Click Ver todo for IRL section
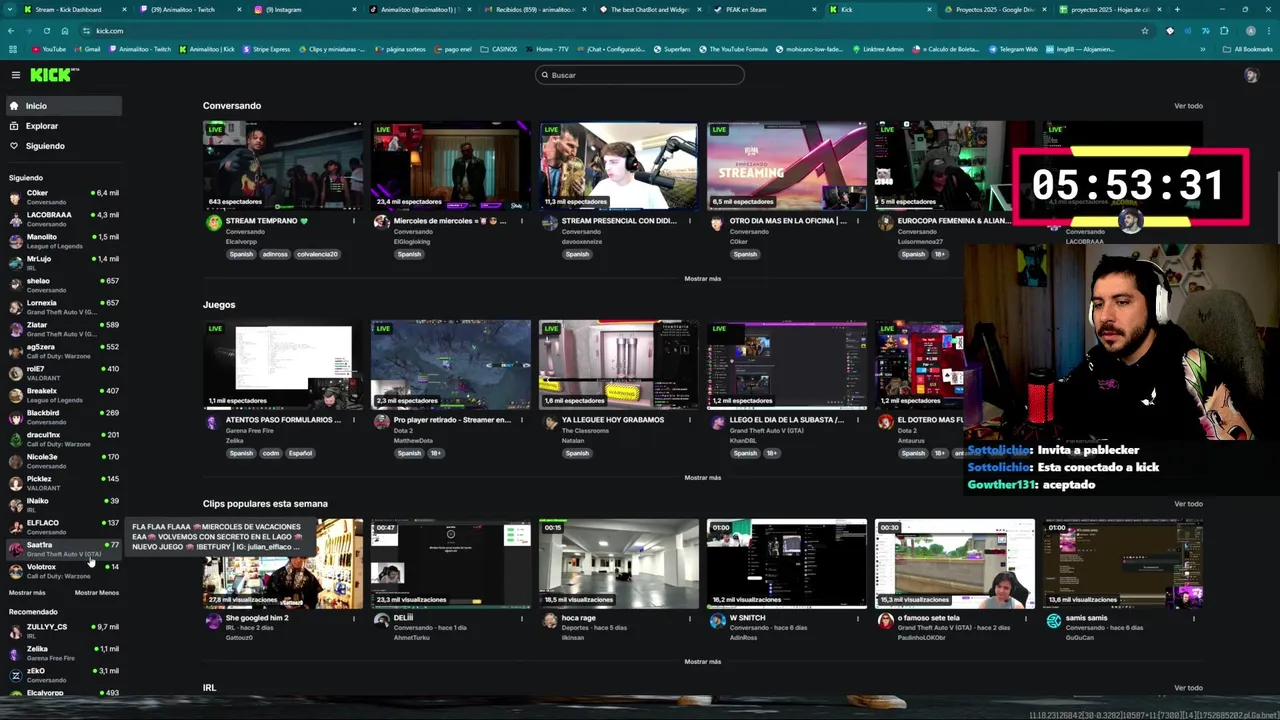The height and width of the screenshot is (720, 1280). click(x=1188, y=688)
